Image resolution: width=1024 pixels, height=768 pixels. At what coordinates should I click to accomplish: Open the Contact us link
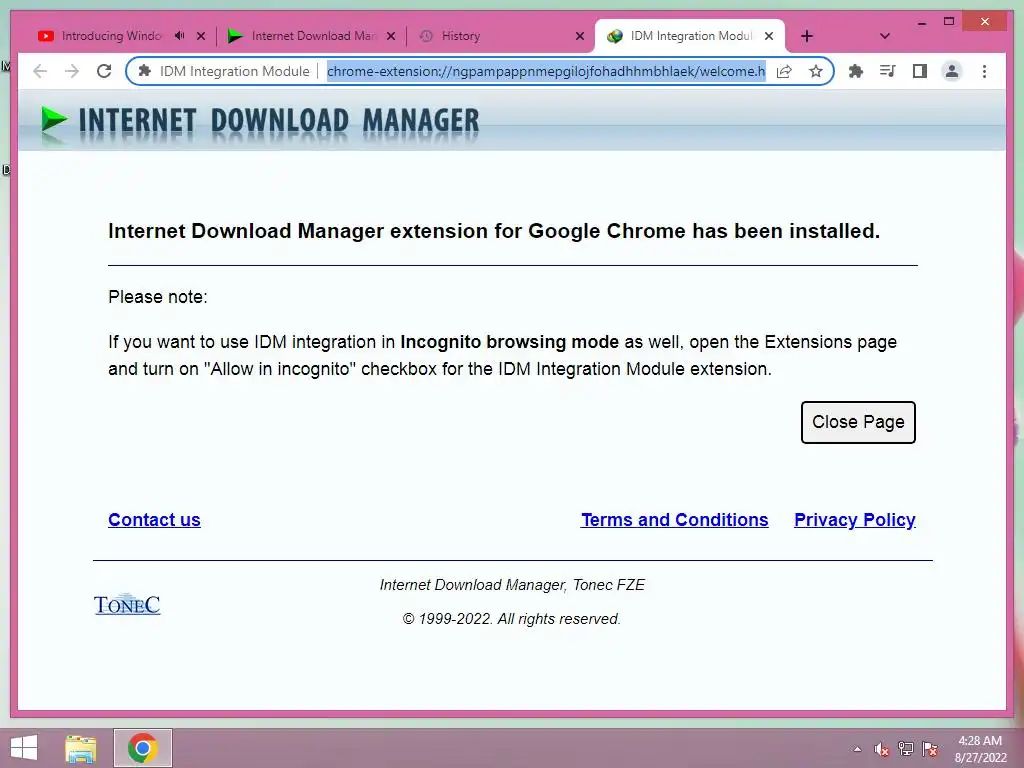pyautogui.click(x=154, y=520)
